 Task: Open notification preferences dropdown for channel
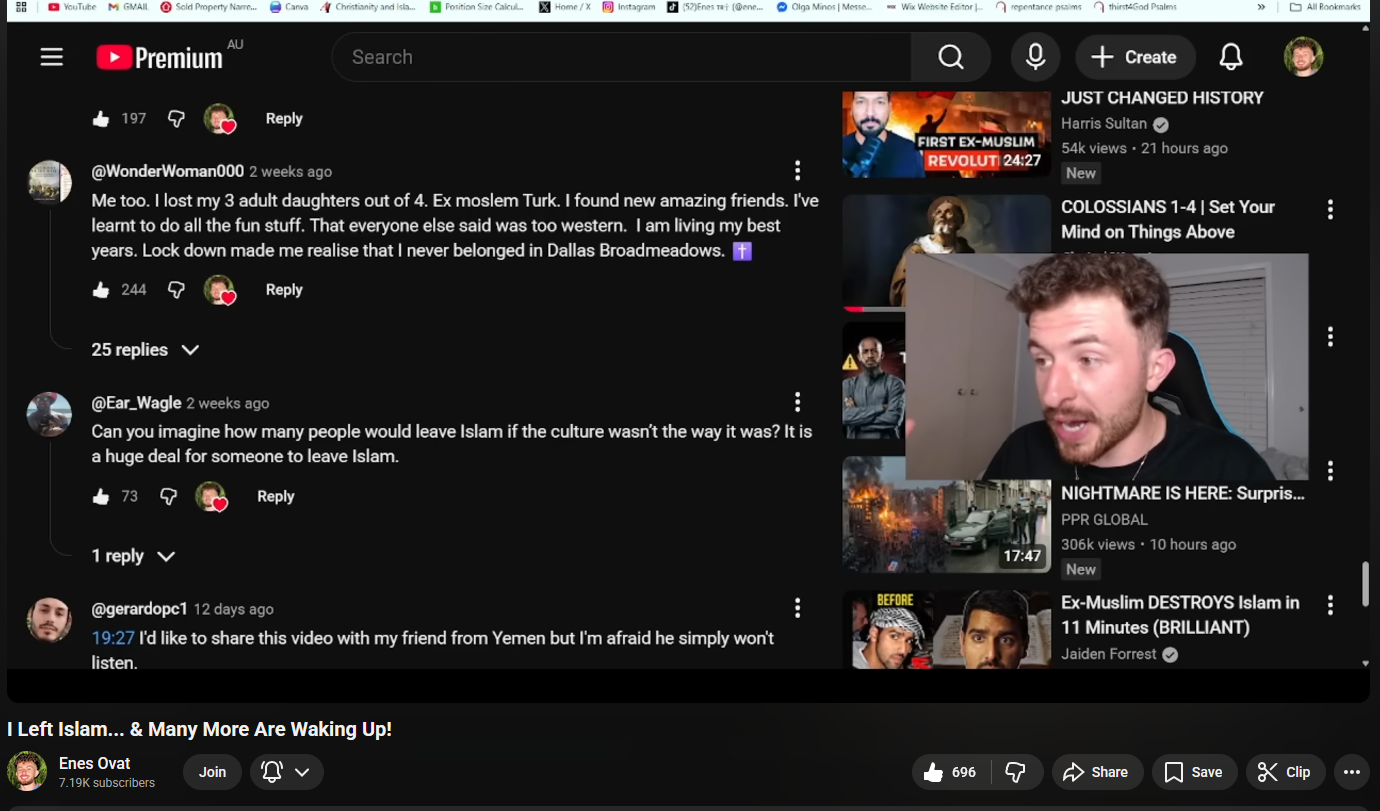point(287,772)
